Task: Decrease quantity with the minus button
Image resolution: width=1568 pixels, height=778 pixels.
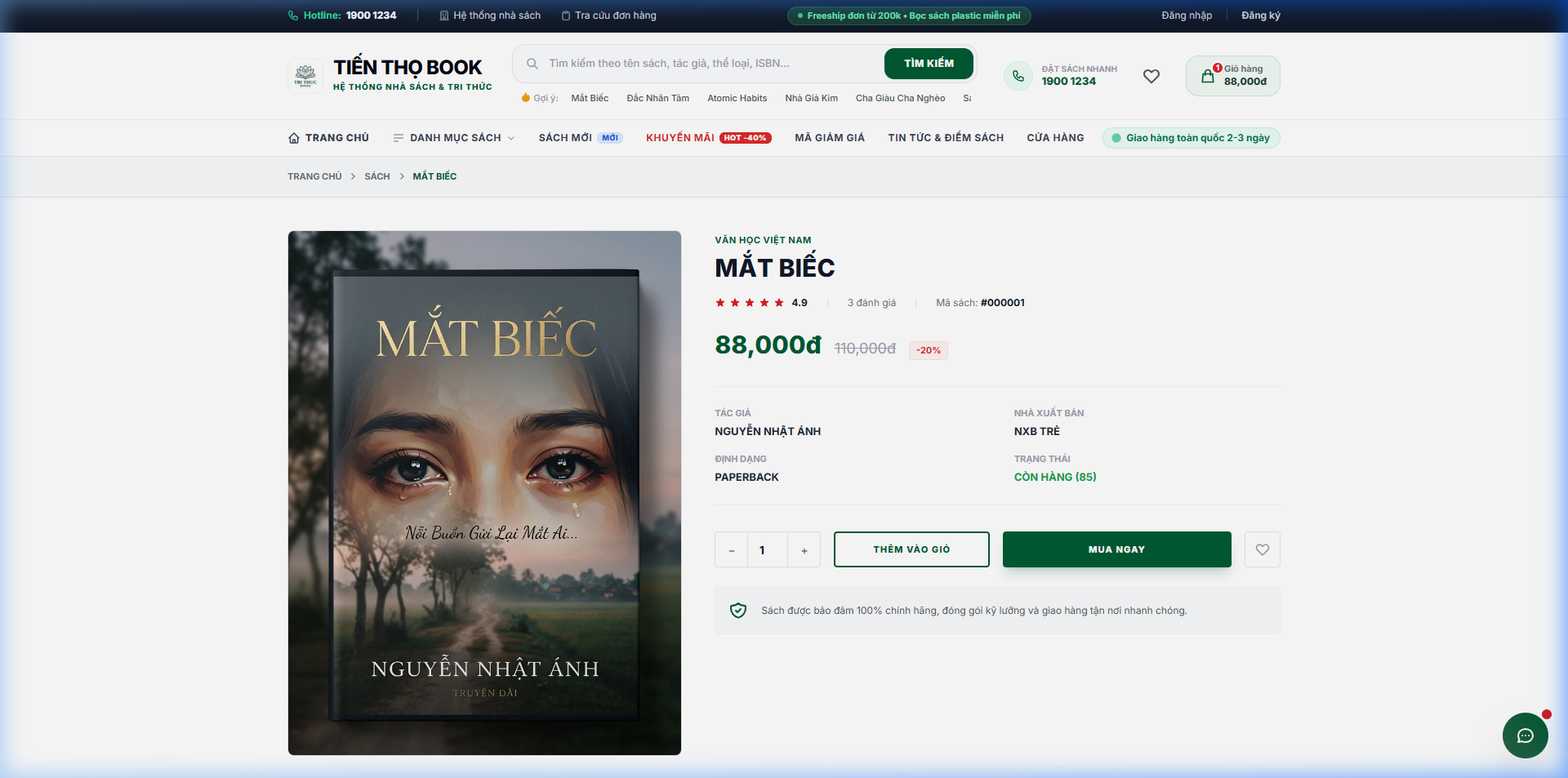Action: (x=732, y=550)
